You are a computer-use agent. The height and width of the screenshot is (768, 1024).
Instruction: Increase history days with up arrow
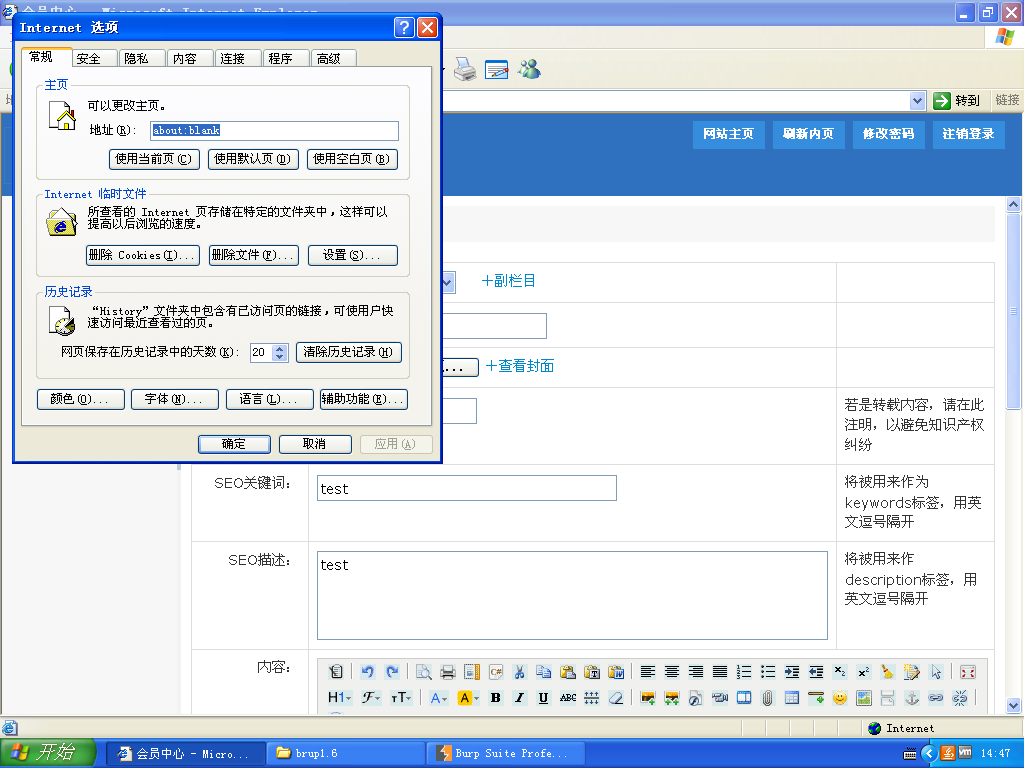click(x=280, y=348)
